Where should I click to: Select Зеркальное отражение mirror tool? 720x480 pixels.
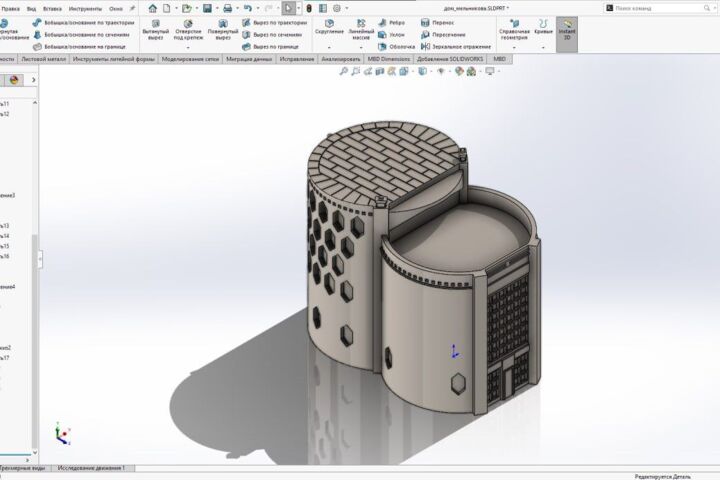[x=456, y=46]
